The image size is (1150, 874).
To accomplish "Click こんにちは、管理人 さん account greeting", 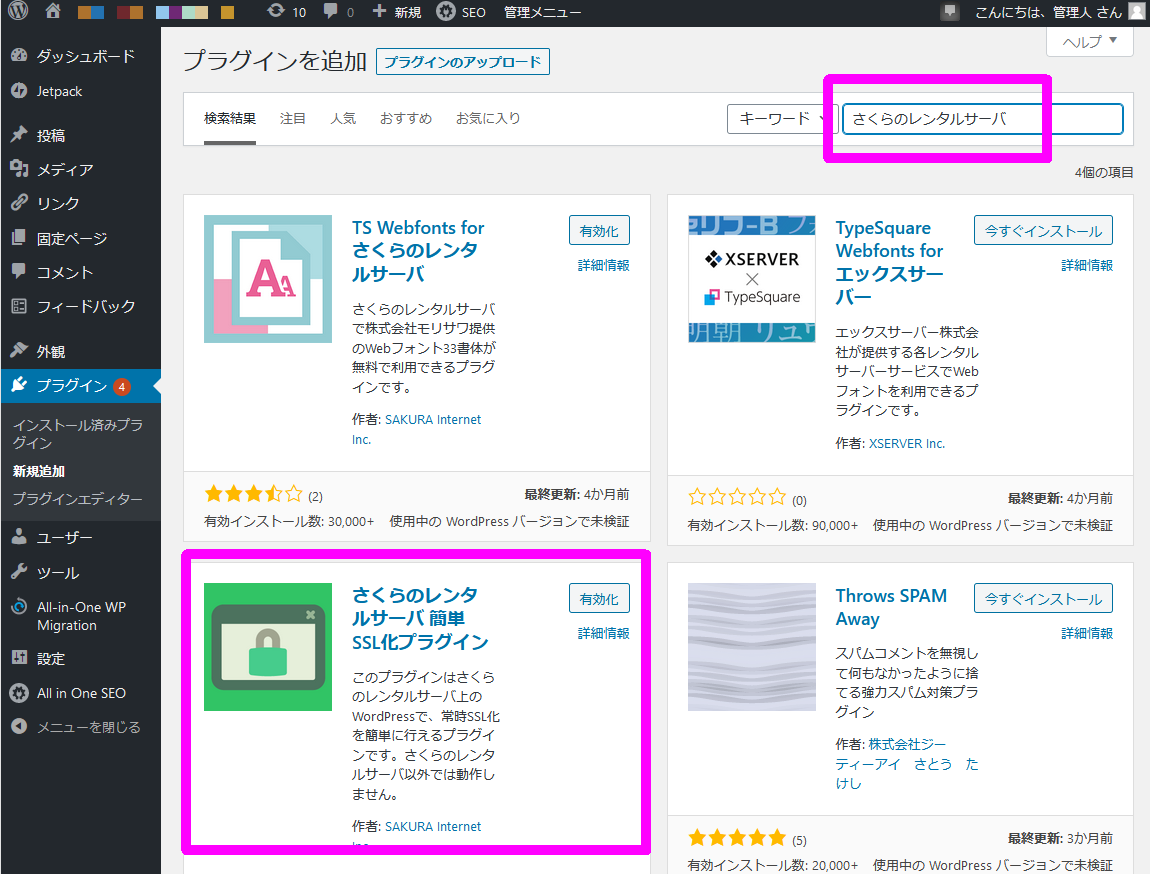I will click(x=1048, y=12).
